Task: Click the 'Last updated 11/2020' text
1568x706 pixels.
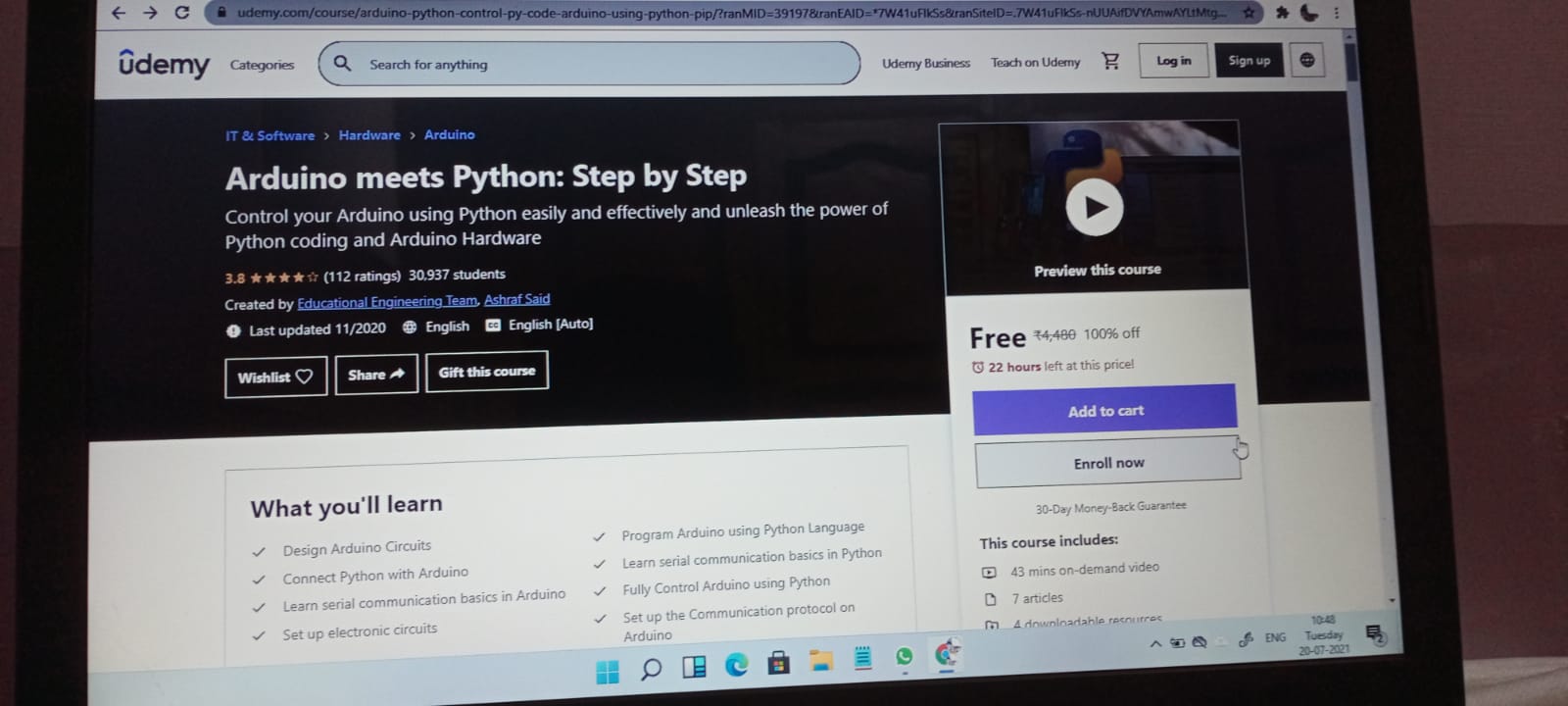Action: (x=317, y=329)
